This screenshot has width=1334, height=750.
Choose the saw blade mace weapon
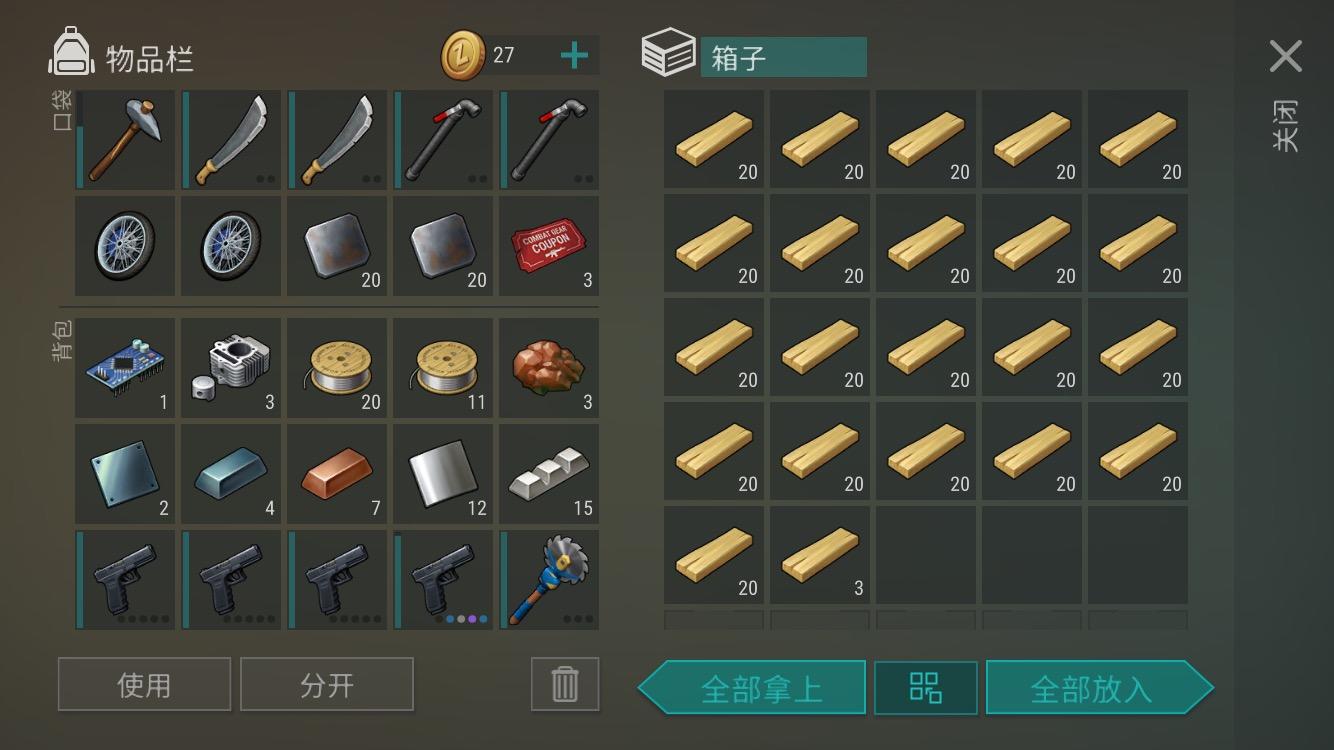click(x=549, y=580)
